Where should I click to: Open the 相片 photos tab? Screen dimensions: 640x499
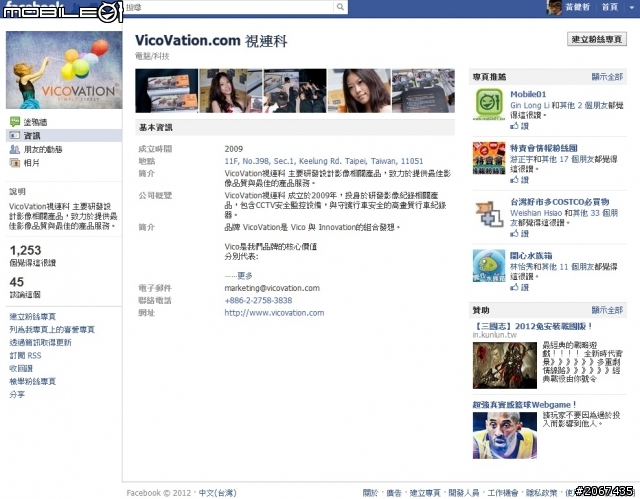pyautogui.click(x=31, y=163)
